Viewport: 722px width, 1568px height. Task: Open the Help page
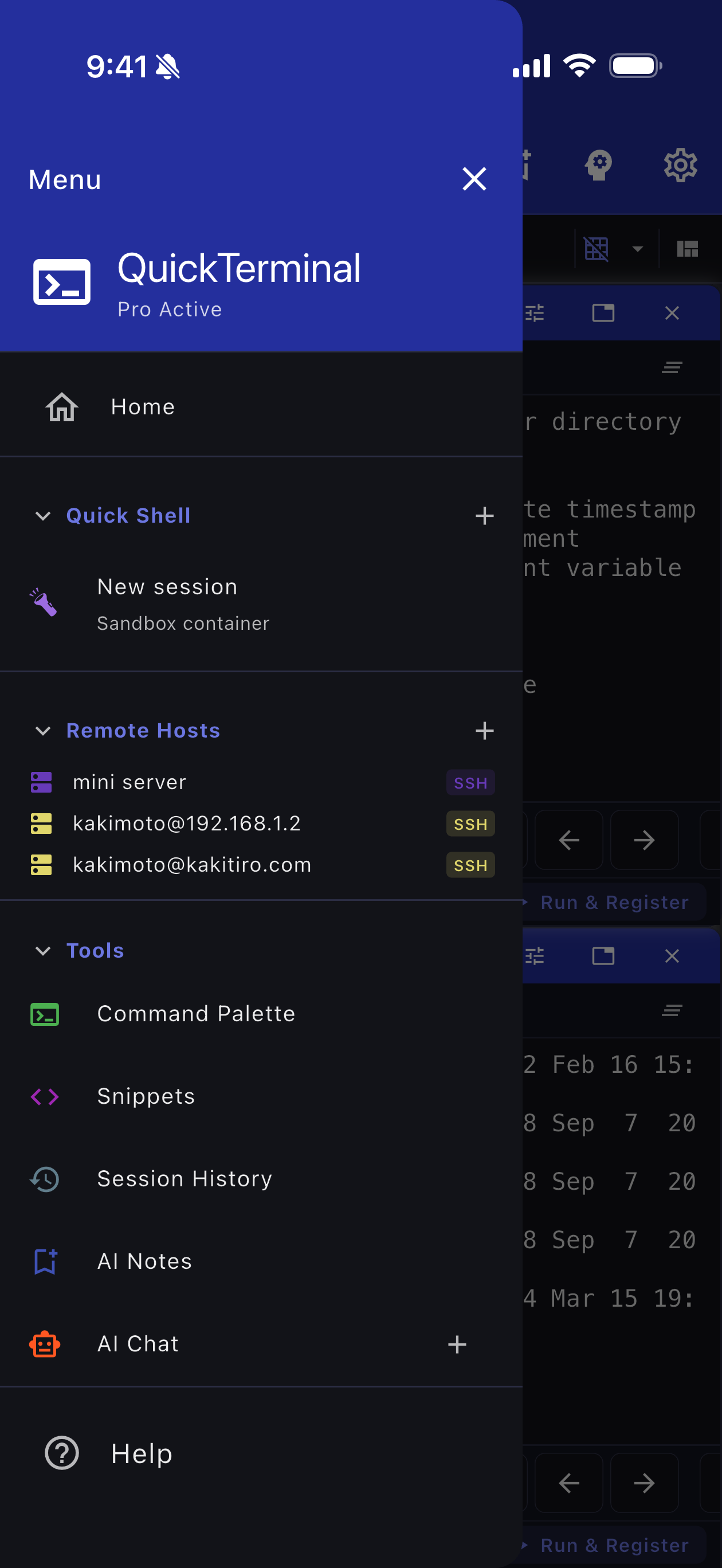pos(261,1453)
